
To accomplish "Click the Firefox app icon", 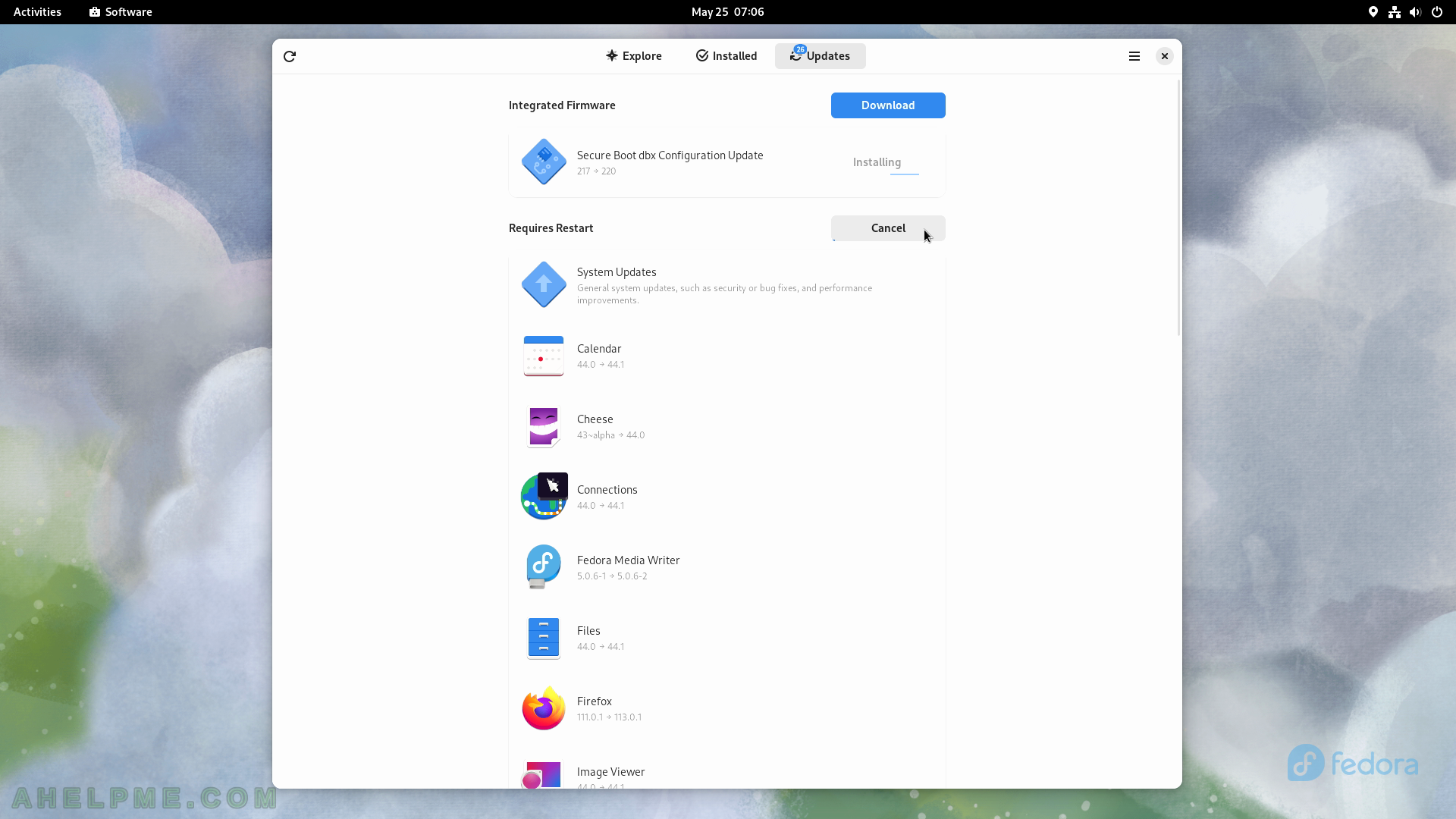I will [x=544, y=708].
